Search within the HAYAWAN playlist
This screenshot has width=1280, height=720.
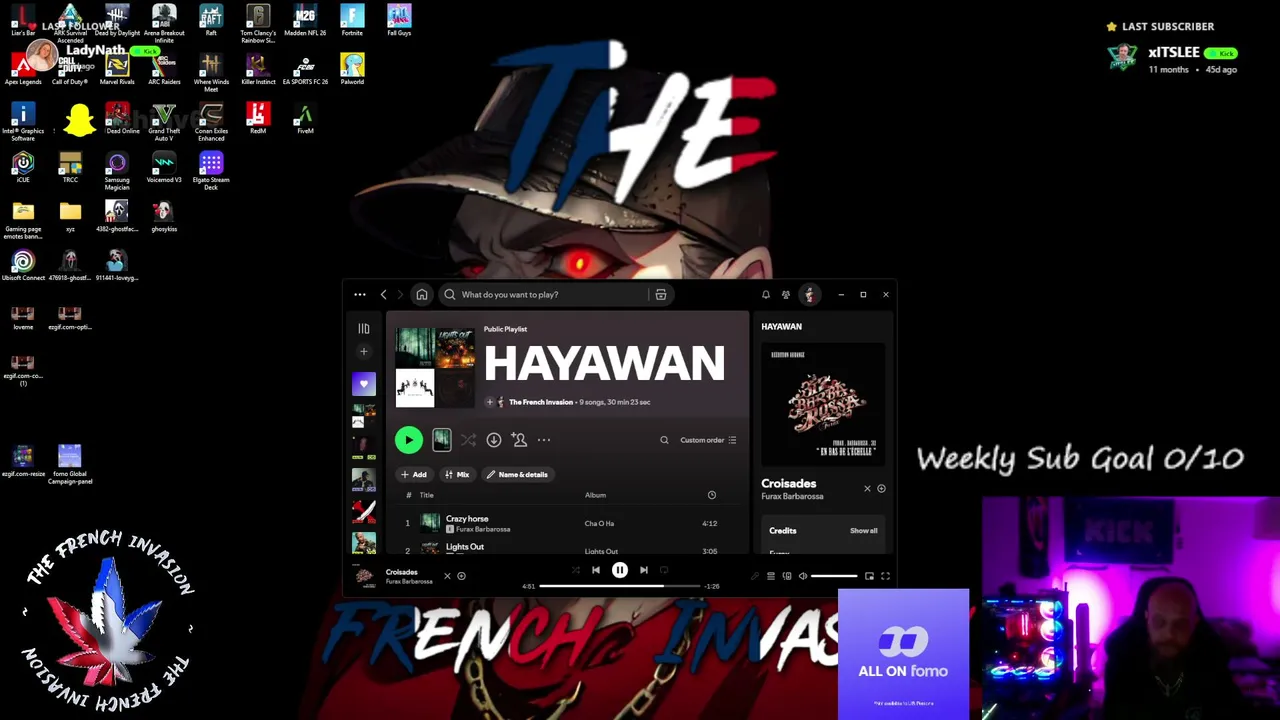click(x=664, y=440)
